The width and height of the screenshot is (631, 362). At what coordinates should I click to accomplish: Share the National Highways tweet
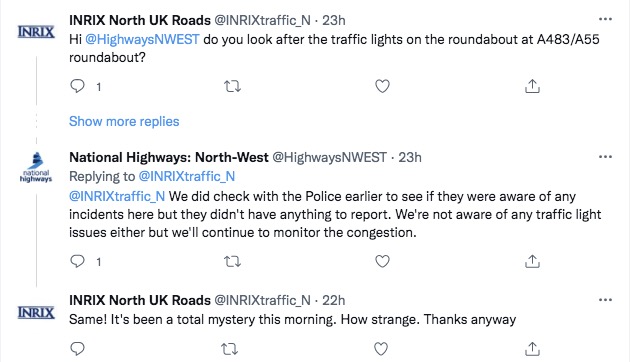click(532, 261)
